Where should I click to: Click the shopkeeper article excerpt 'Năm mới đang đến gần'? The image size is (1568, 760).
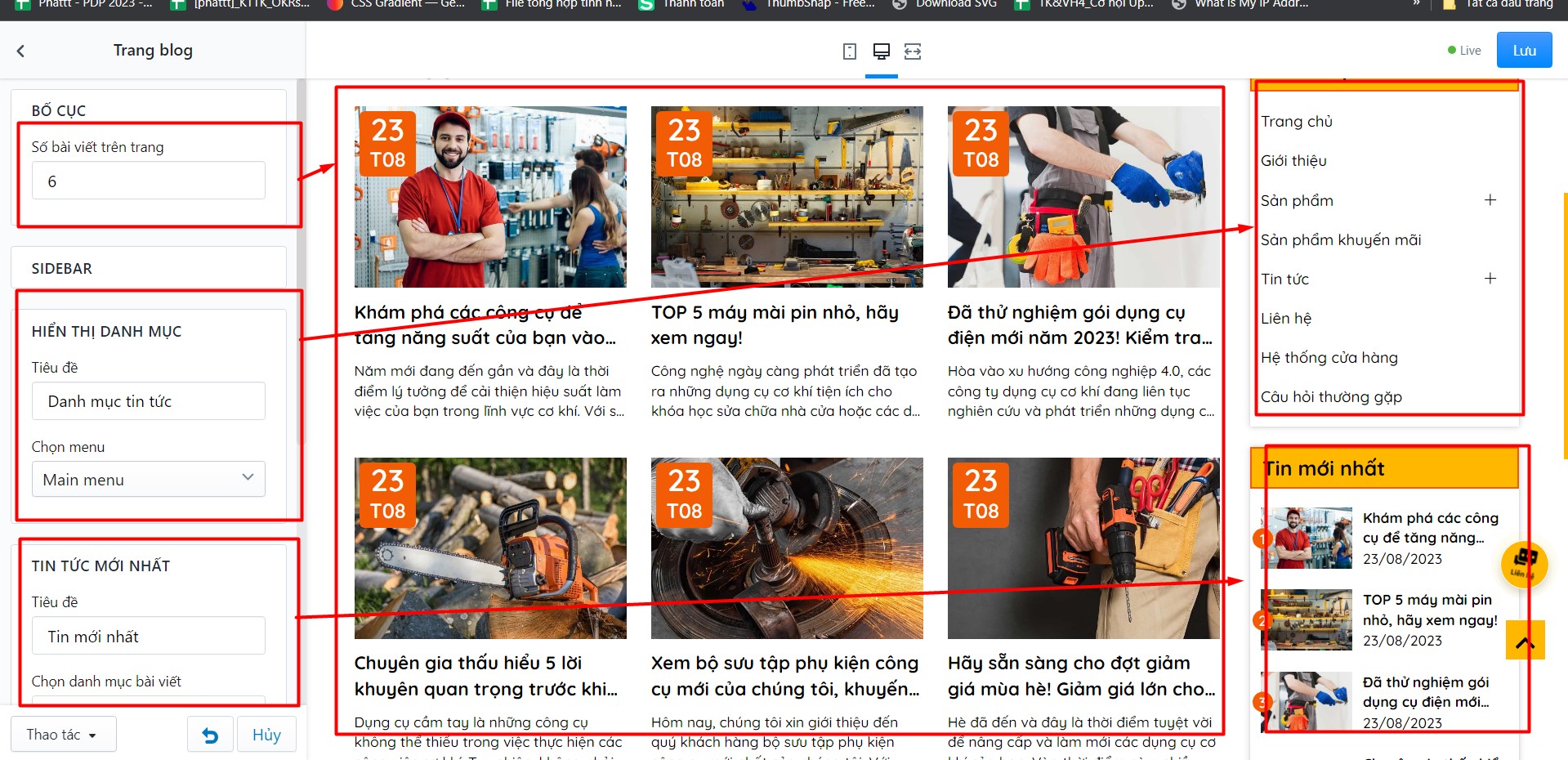click(x=489, y=391)
